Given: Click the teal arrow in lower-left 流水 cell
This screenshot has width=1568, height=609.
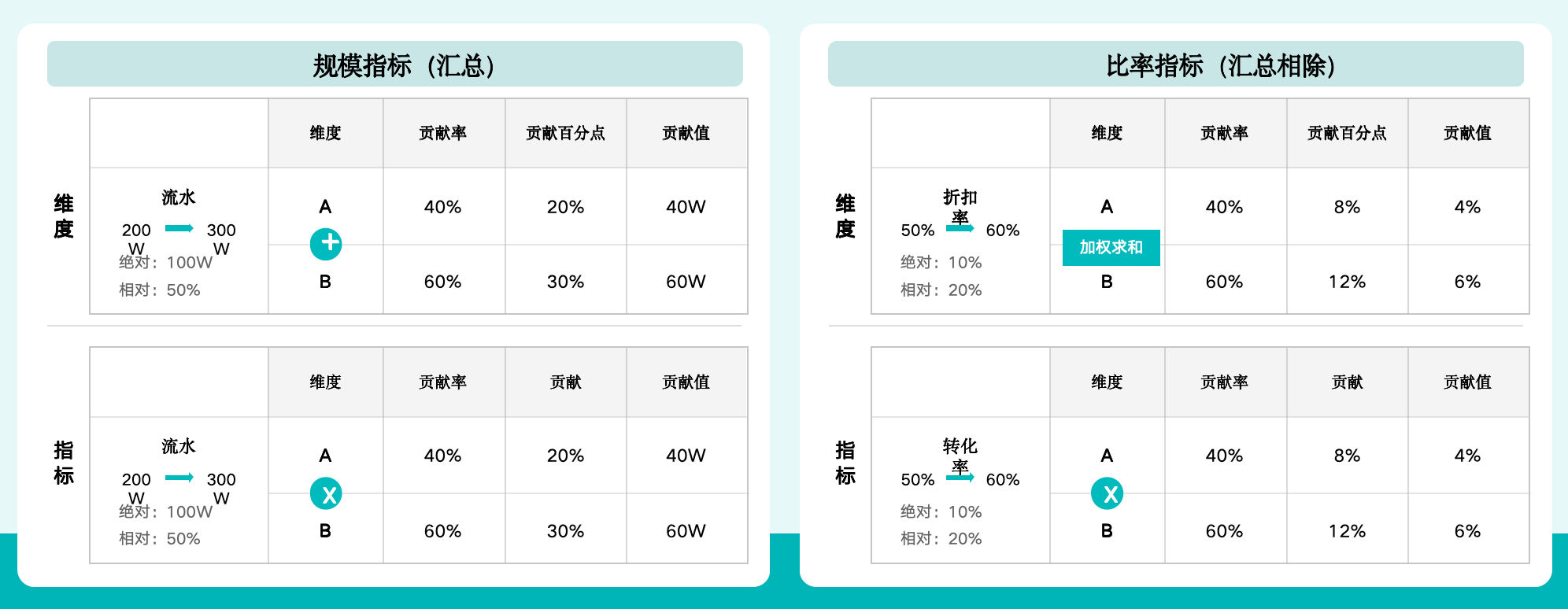Looking at the screenshot, I should click(179, 478).
